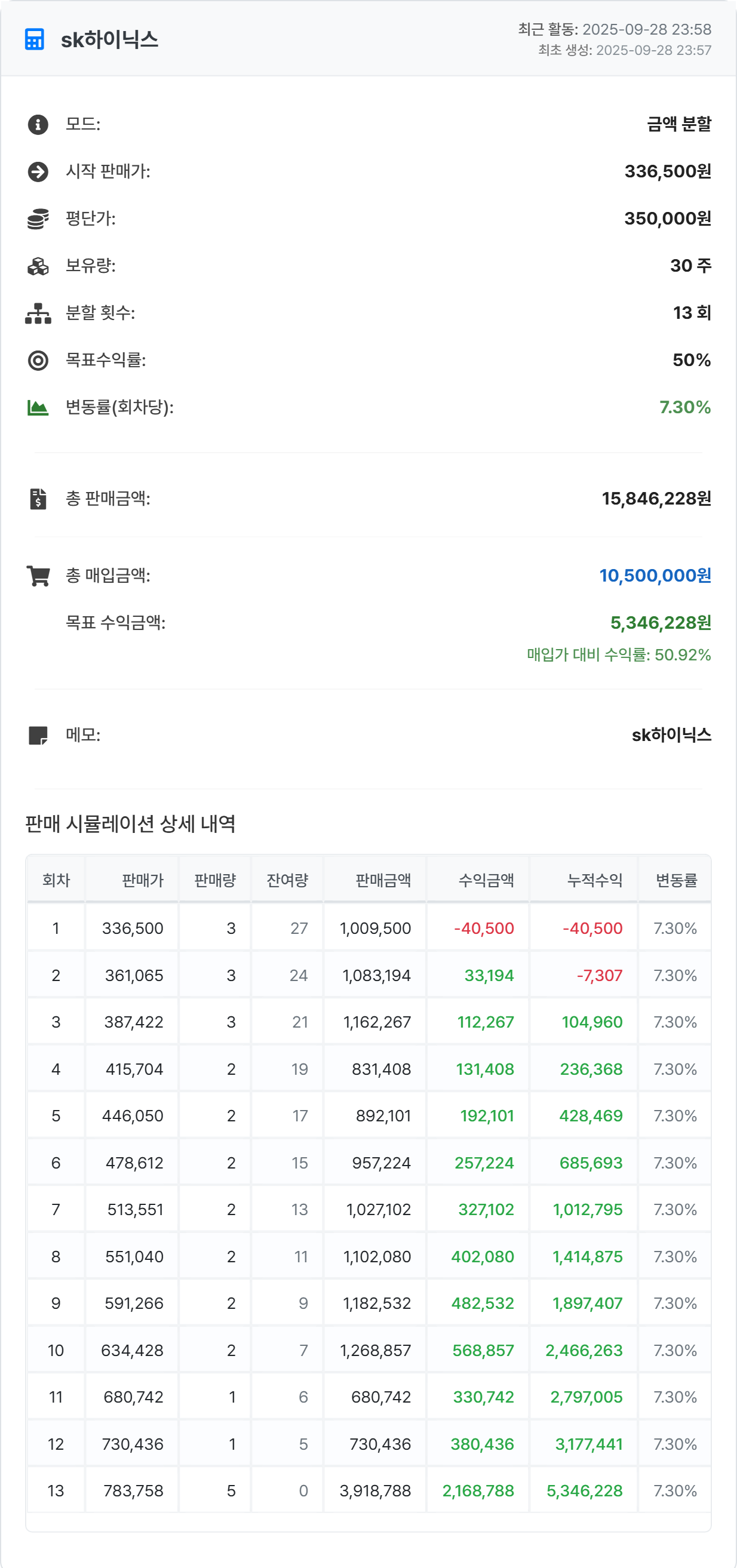737x1568 pixels.
Task: Select row 13 final sale price 783,758
Action: click(x=133, y=1491)
